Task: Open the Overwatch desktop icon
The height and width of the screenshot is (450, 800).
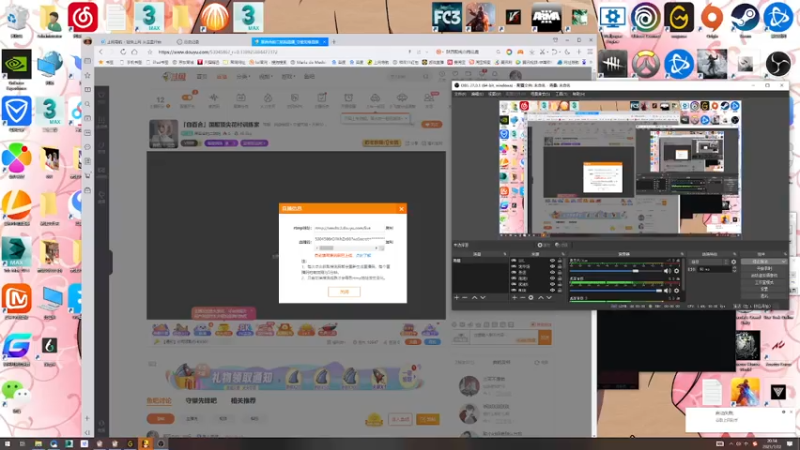Action: [x=645, y=64]
